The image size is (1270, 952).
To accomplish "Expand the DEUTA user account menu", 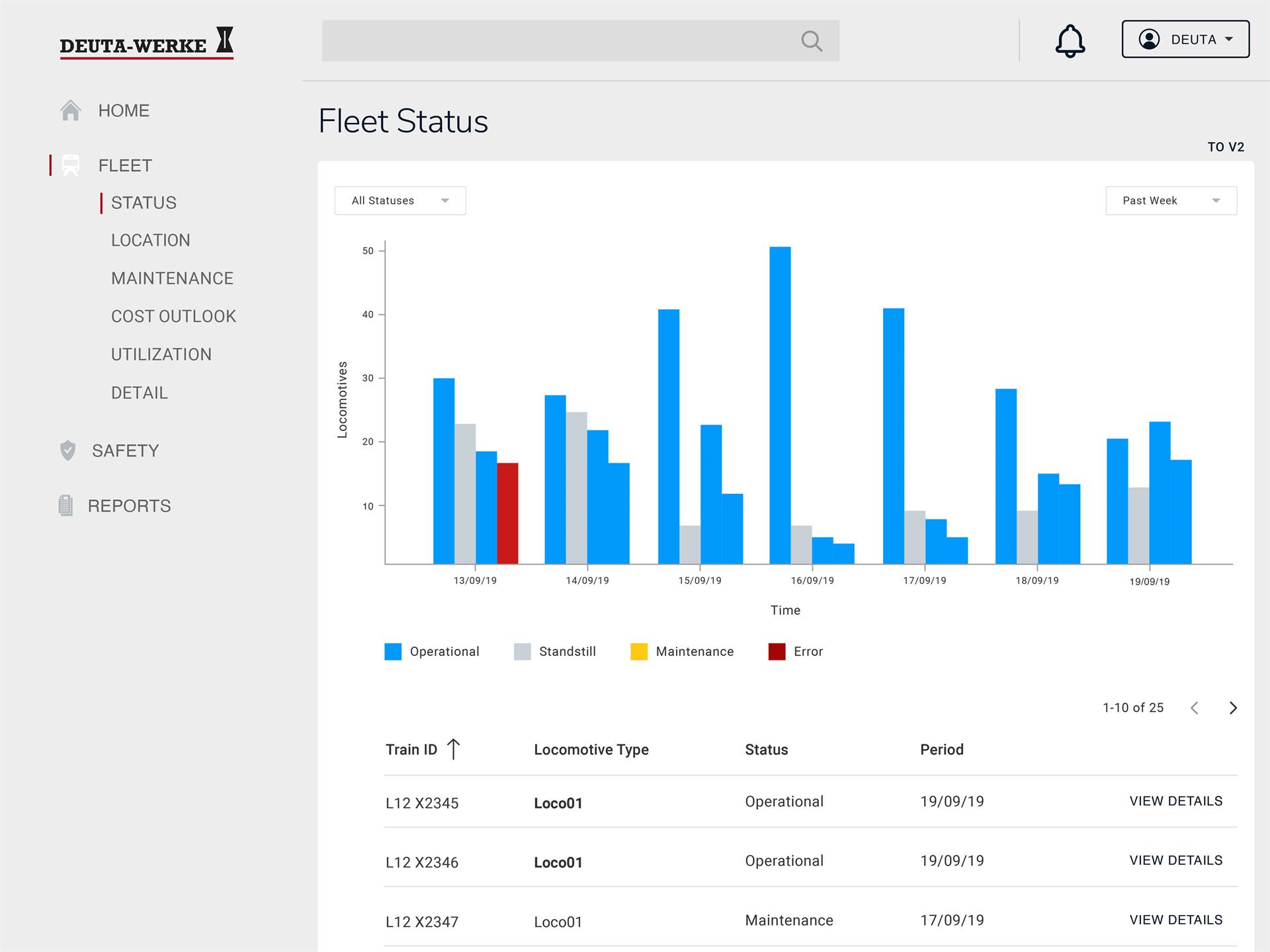I will coord(1185,39).
